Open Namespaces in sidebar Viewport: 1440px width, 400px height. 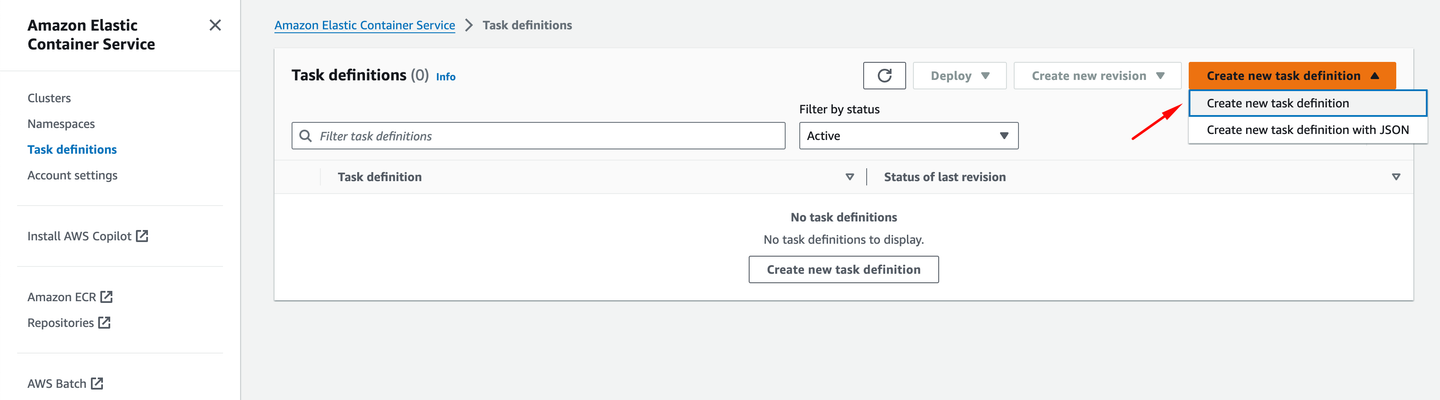[61, 124]
